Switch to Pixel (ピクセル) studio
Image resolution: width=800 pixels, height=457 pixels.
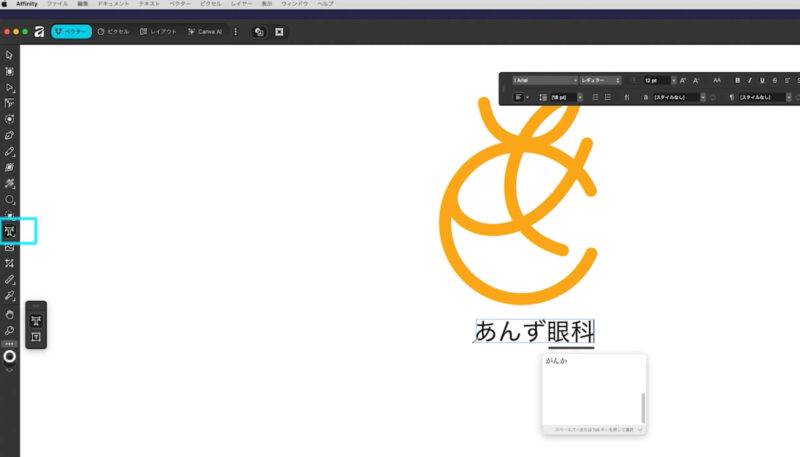coord(113,32)
